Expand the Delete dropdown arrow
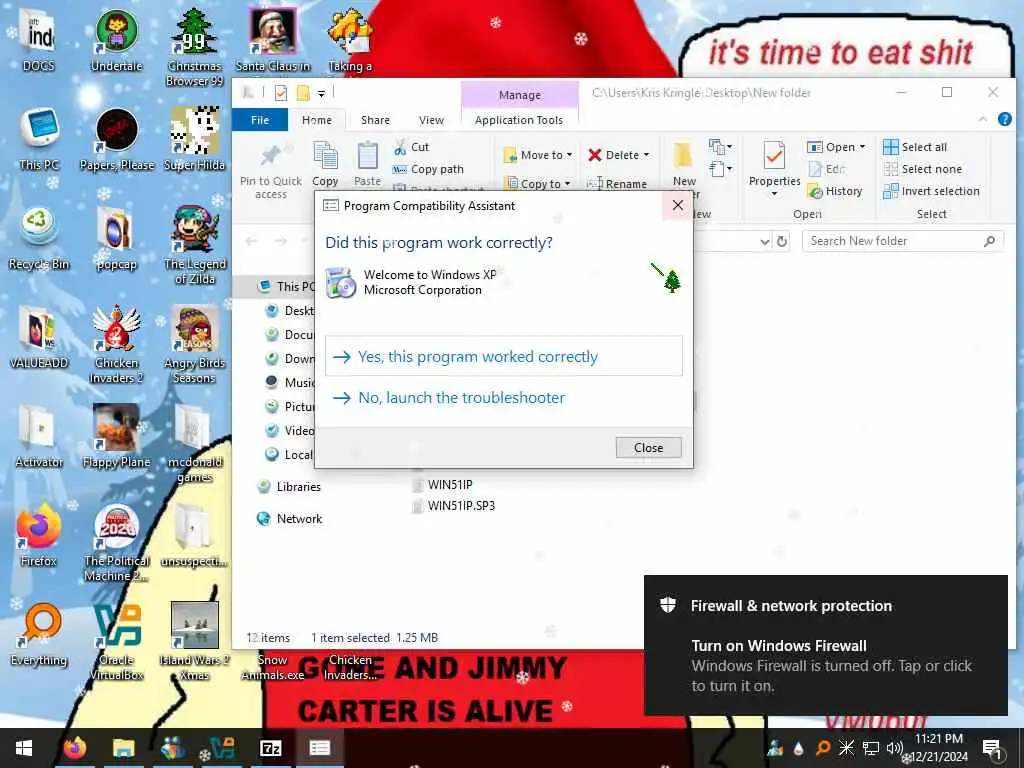The height and width of the screenshot is (768, 1024). coord(647,155)
